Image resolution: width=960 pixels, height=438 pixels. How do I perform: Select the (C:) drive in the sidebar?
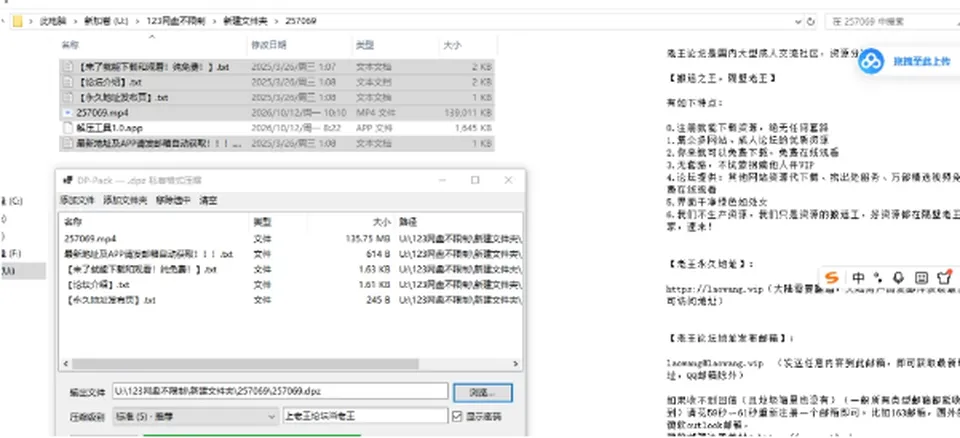coord(12,200)
